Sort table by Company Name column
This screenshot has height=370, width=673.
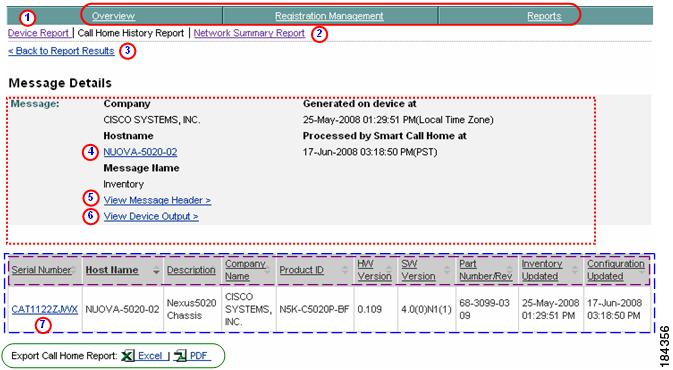tap(245, 270)
